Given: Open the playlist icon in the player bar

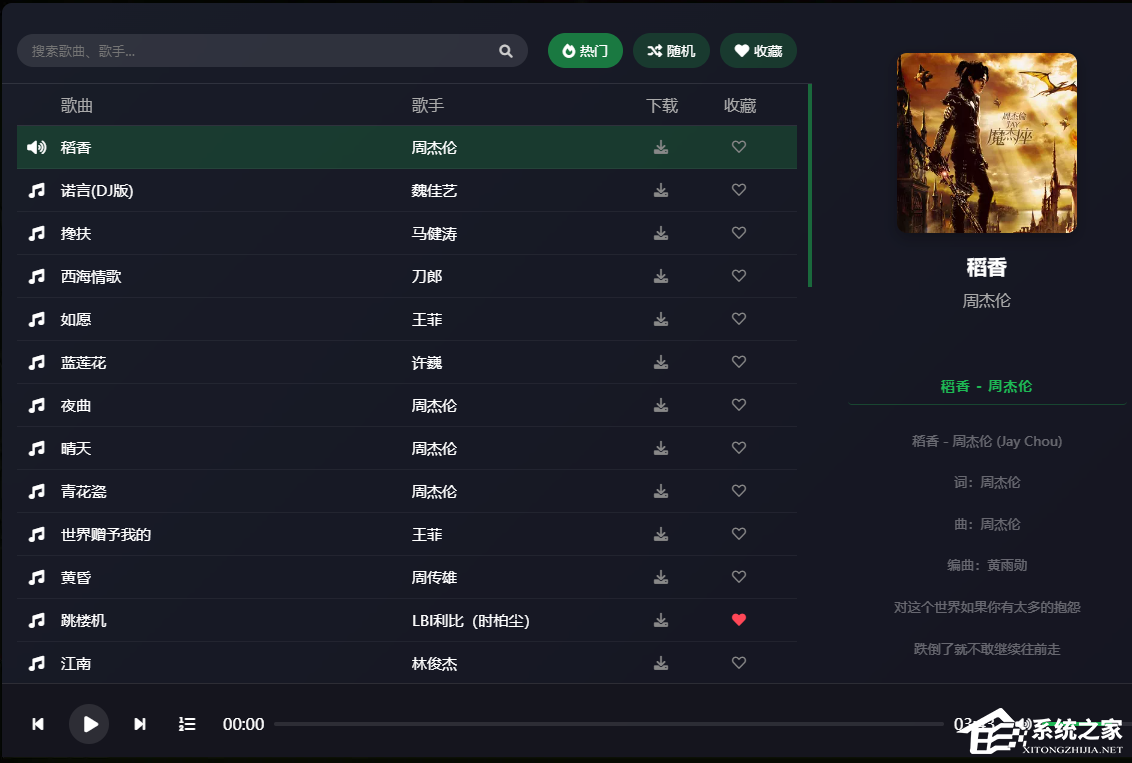Looking at the screenshot, I should point(186,724).
